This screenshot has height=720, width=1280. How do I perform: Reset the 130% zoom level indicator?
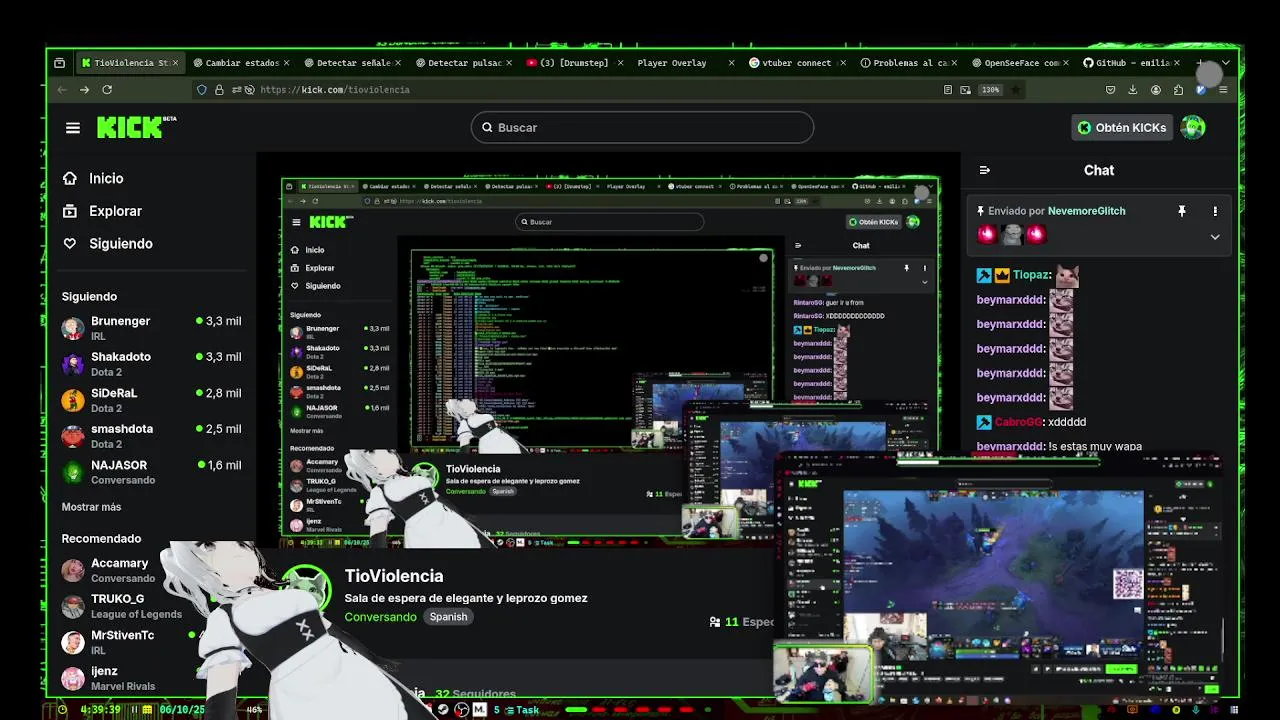(990, 90)
